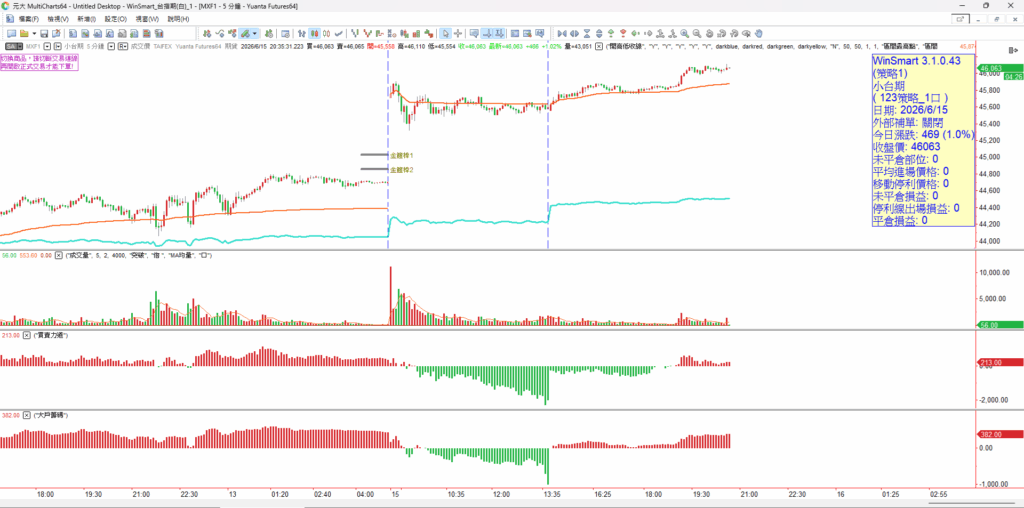Select the candlestick chart style icon

coord(315,33)
